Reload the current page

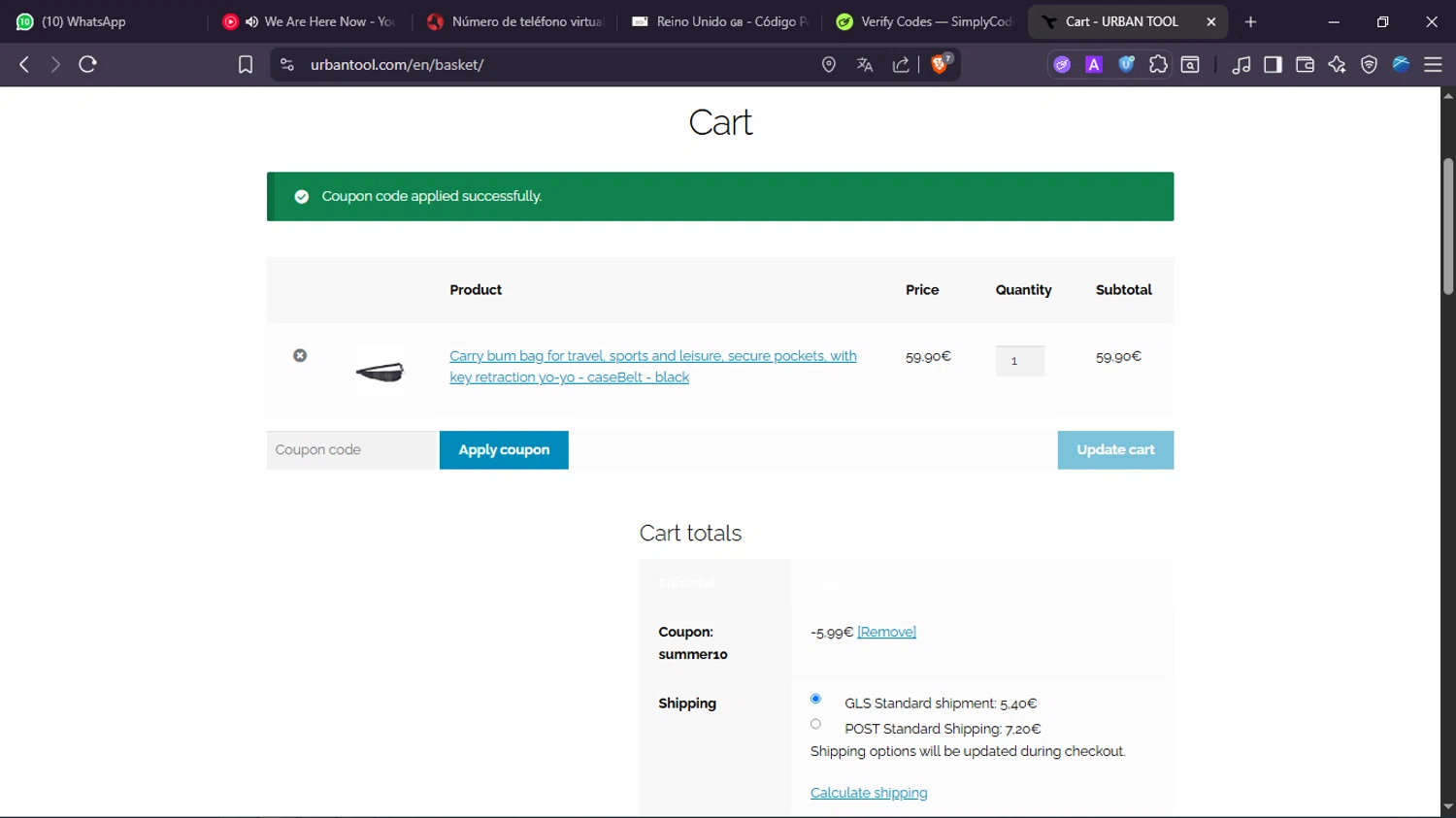pos(88,65)
